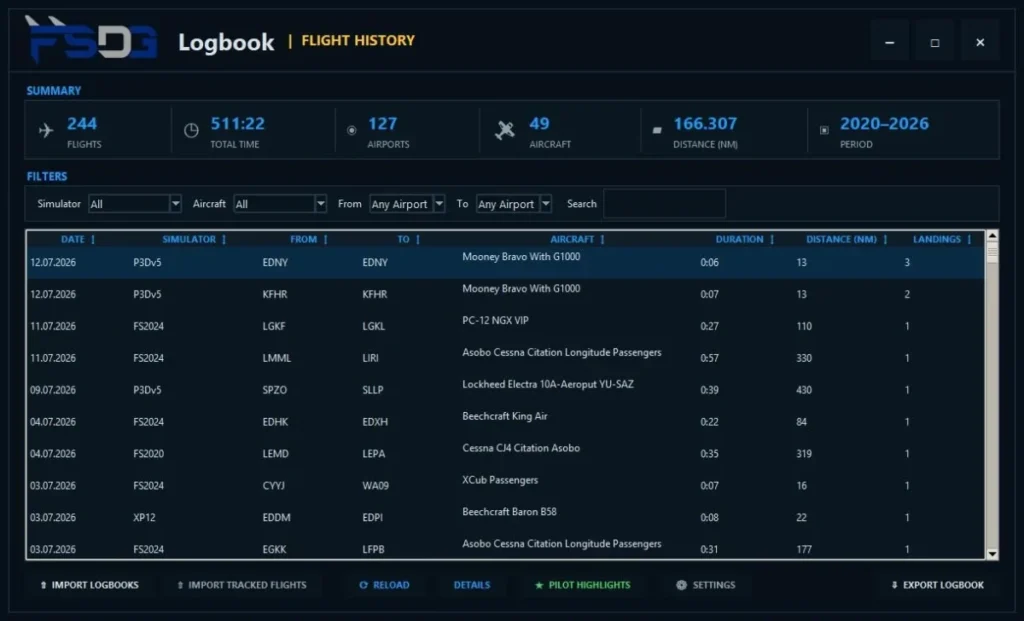The image size is (1024, 621).
Task: Click the Export Logbook download arrow icon
Action: click(895, 585)
